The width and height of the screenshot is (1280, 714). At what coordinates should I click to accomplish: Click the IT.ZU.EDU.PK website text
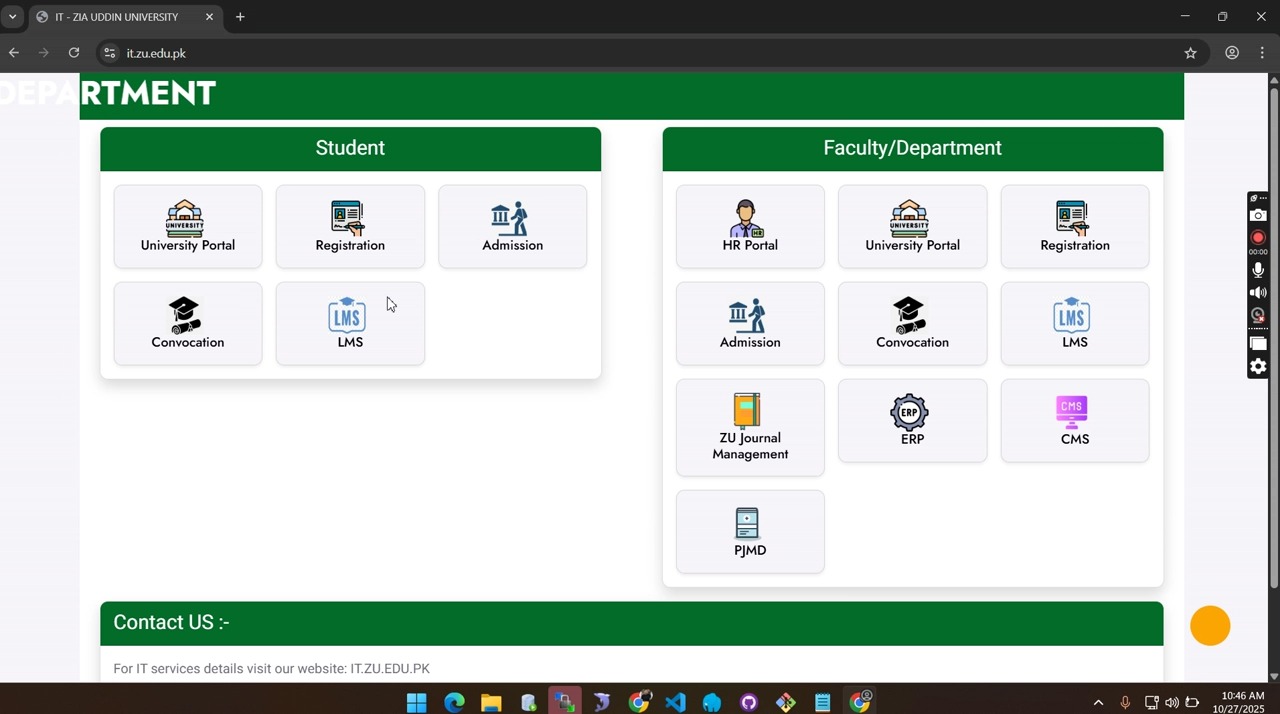(x=390, y=668)
